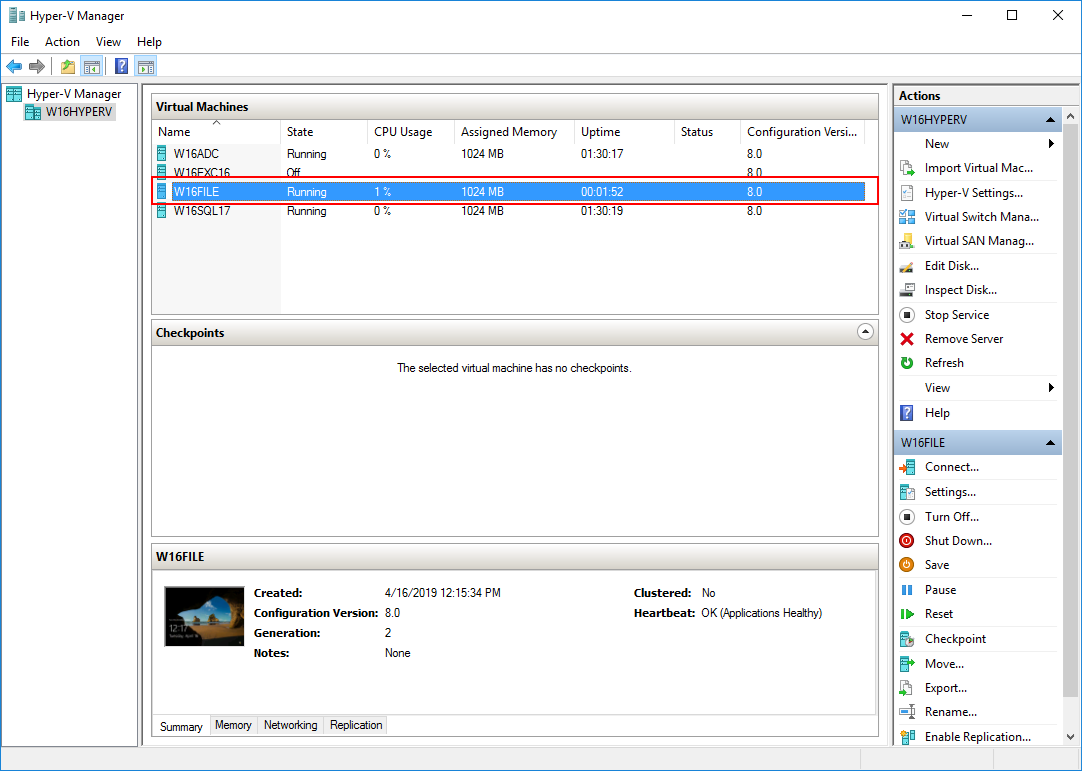Viewport: 1082px width, 771px height.
Task: Click the Edit Disk icon
Action: coord(907,266)
